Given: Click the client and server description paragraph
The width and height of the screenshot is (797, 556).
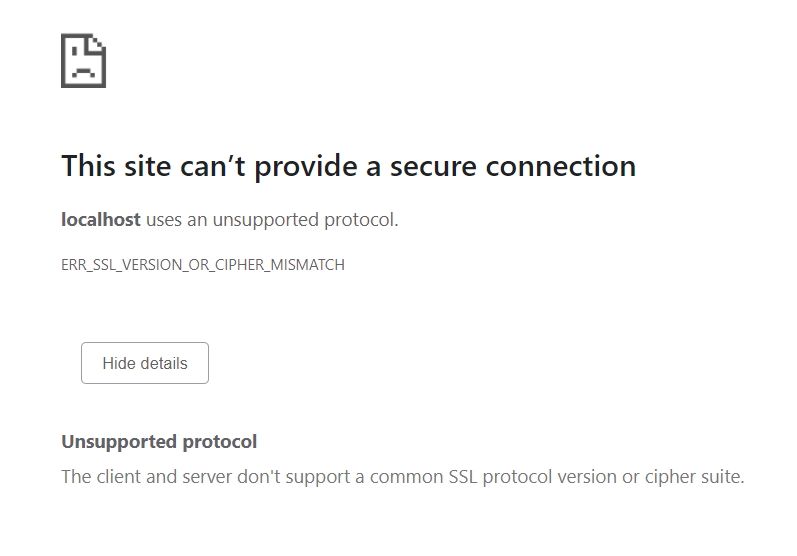Looking at the screenshot, I should pos(402,476).
